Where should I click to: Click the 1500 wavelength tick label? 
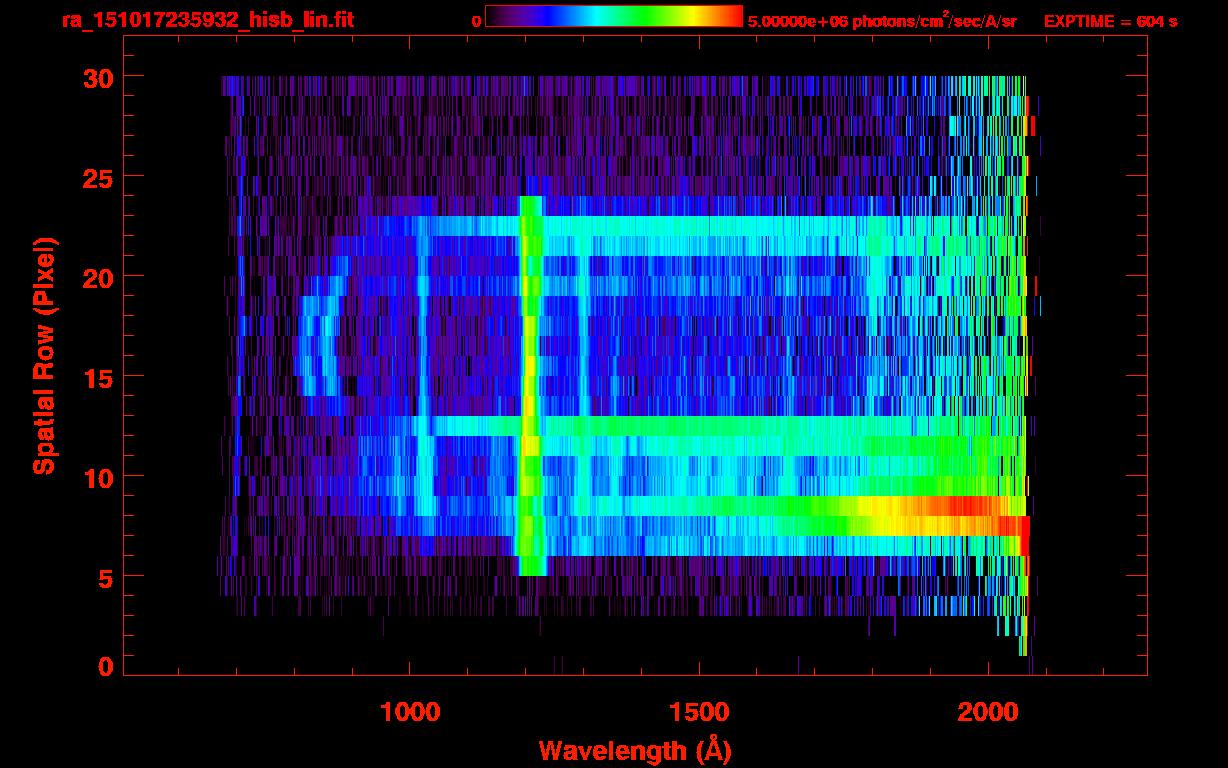pos(699,712)
